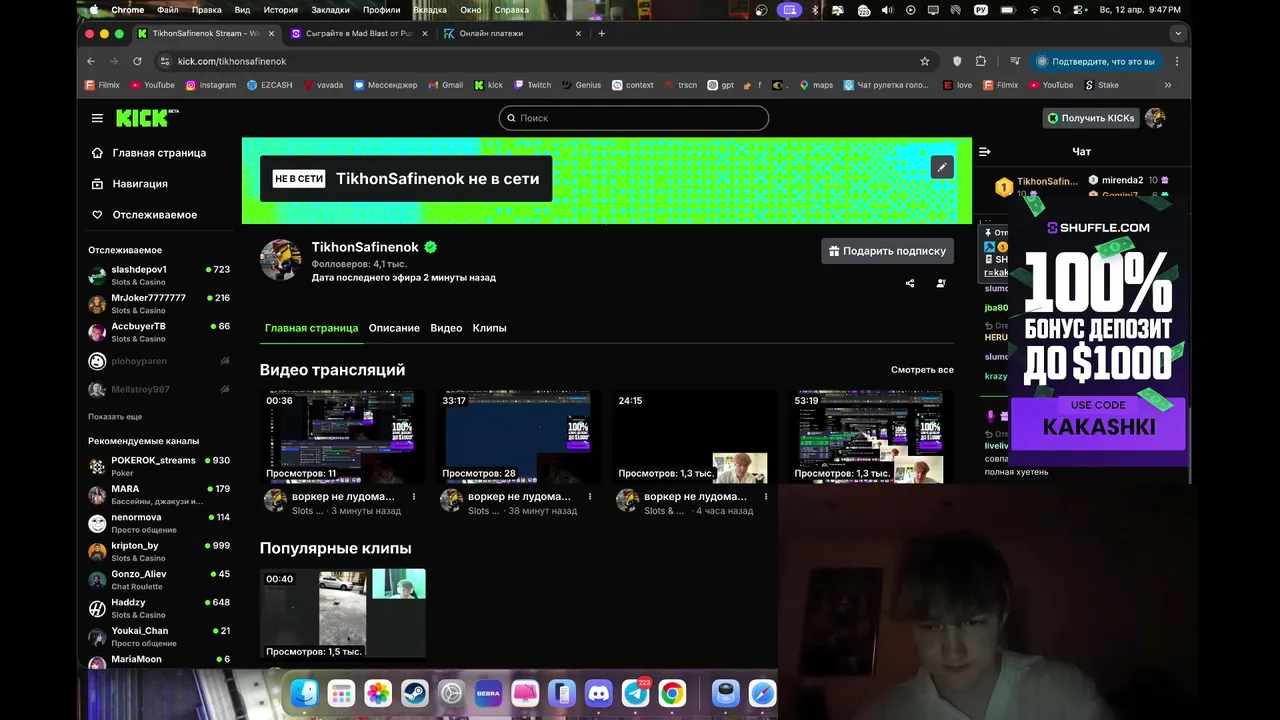Switch to Видео tab
Viewport: 1280px width, 720px height.
point(446,328)
